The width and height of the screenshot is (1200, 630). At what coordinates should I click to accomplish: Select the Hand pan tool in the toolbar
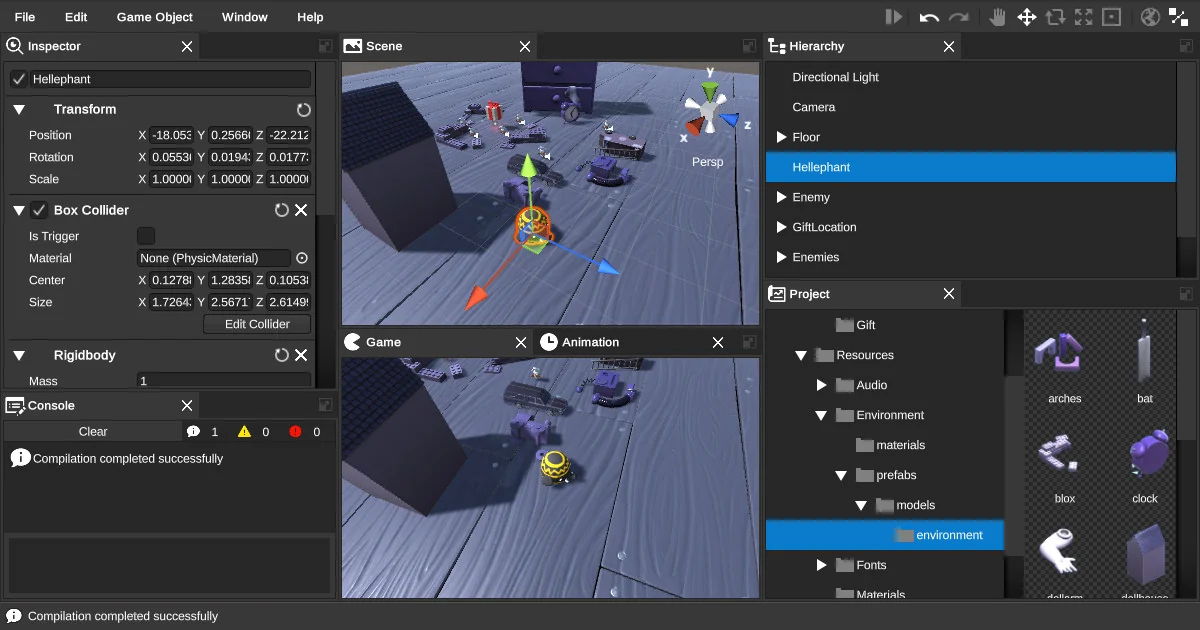click(x=997, y=17)
